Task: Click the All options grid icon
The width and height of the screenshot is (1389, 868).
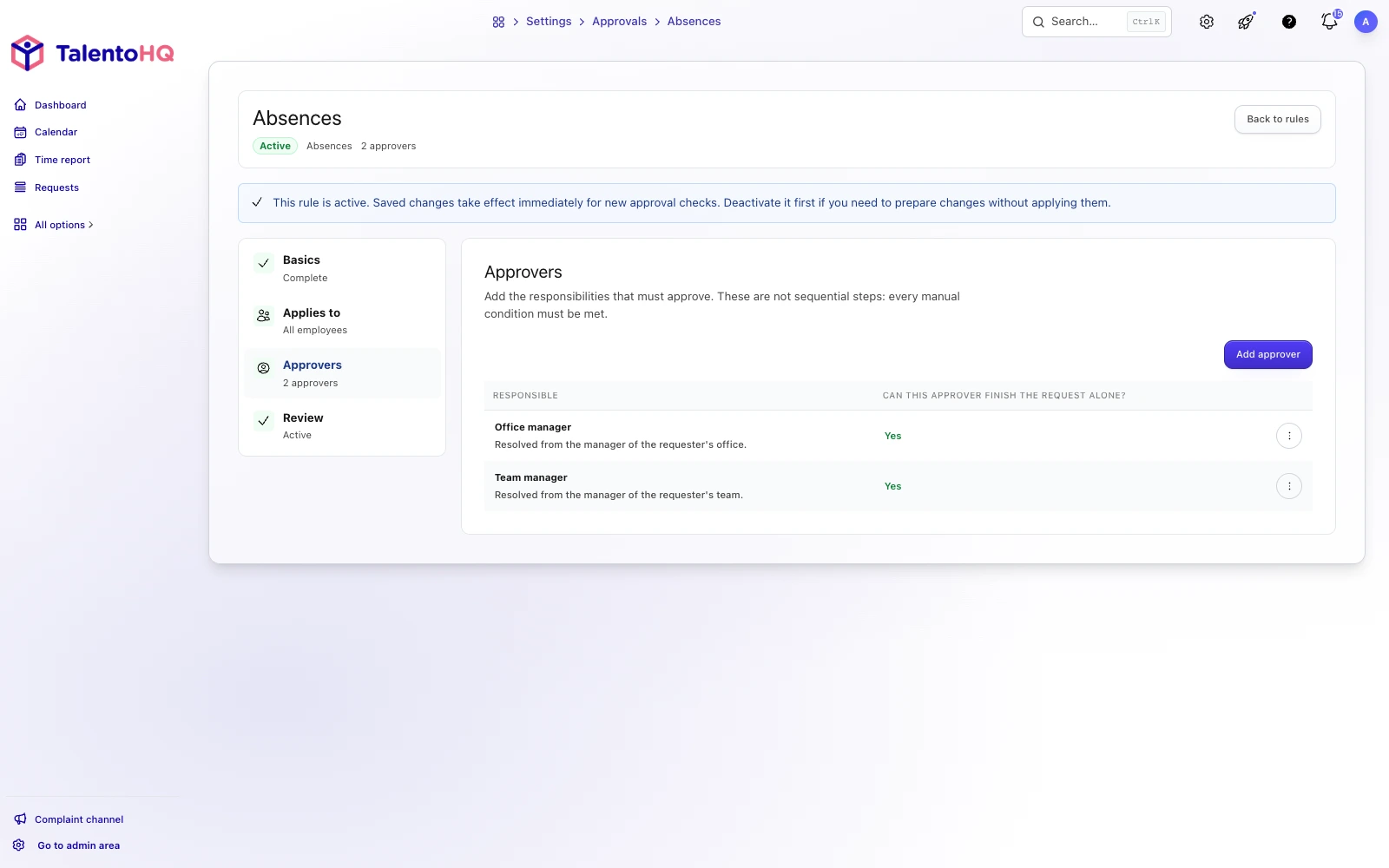Action: click(20, 225)
